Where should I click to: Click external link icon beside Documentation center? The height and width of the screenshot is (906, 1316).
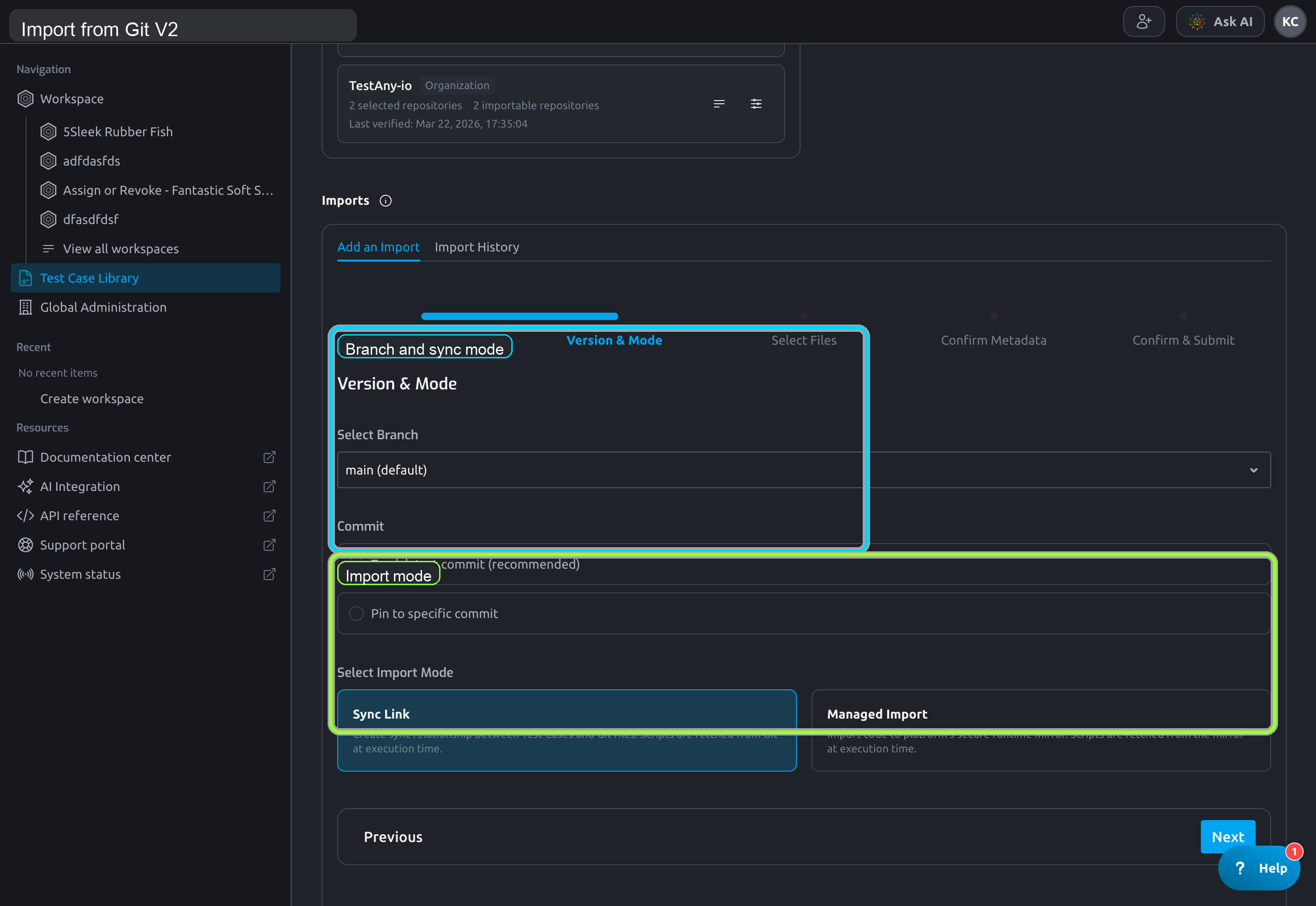(270, 457)
